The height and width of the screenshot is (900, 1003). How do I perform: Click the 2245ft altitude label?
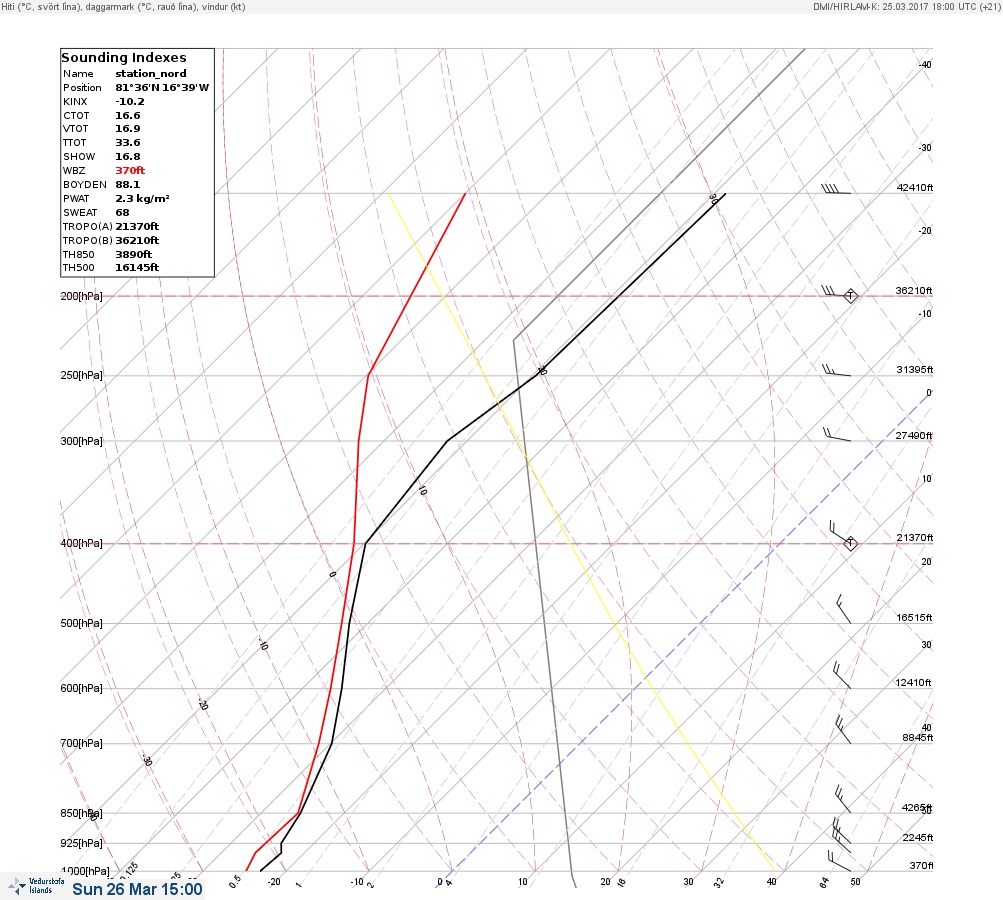pos(917,838)
